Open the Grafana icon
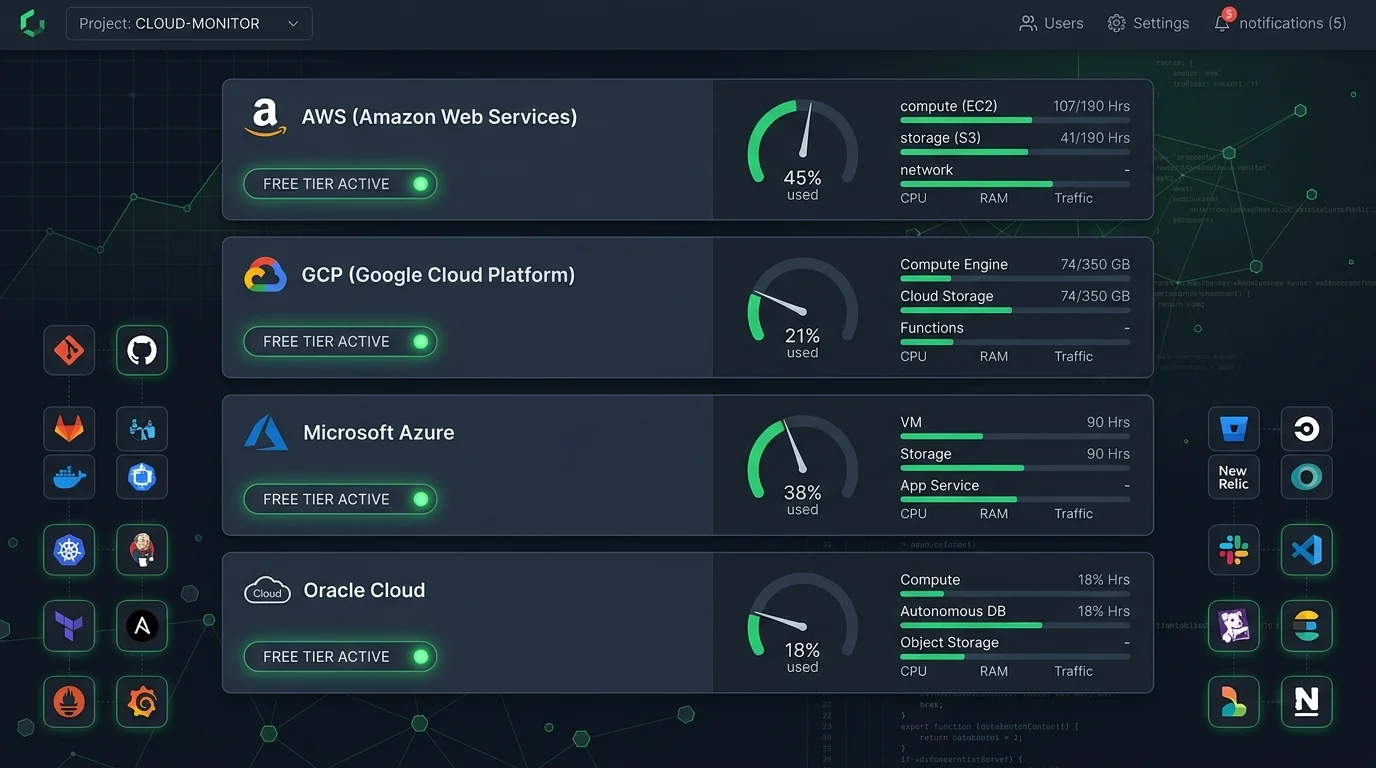This screenshot has width=1376, height=768. (x=142, y=702)
